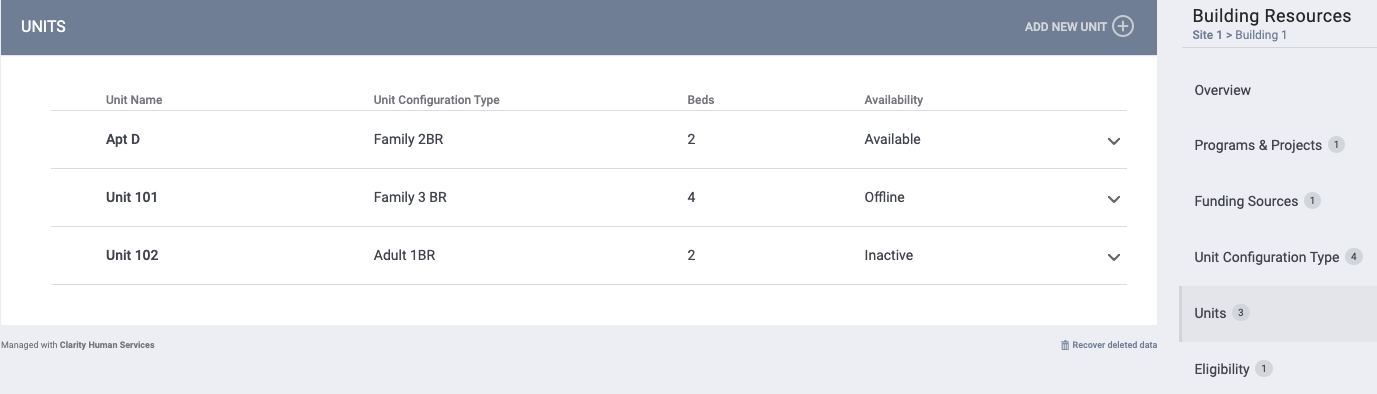This screenshot has height=394, width=1377.
Task: Click the ADD NEW UNIT text button
Action: tap(1065, 27)
